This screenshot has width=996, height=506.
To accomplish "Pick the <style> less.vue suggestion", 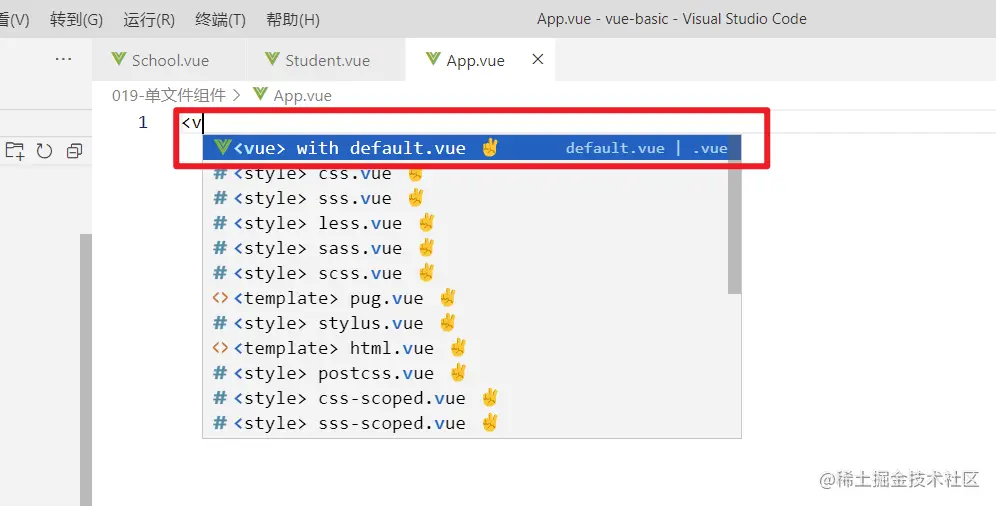I will point(466,223).
